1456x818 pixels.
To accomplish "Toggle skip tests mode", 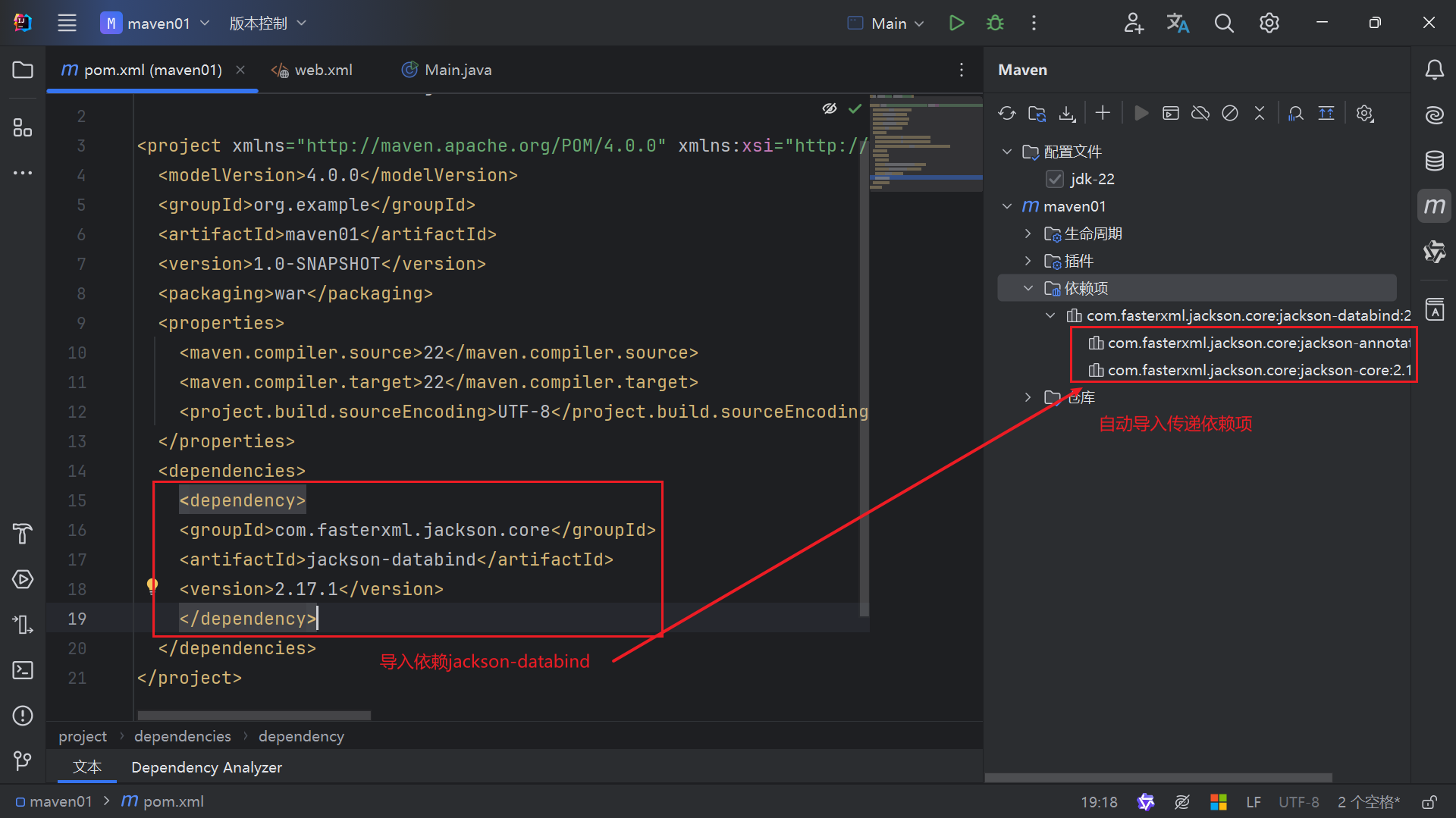I will point(1230,113).
